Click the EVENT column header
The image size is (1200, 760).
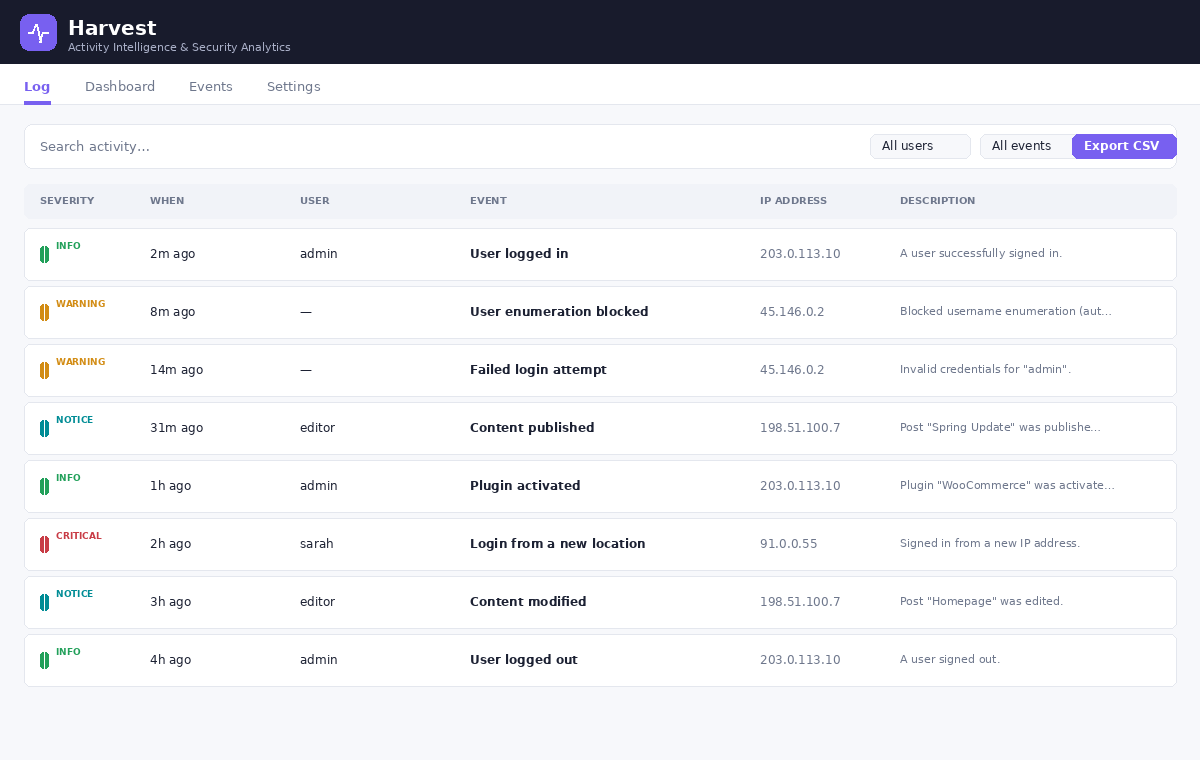point(488,201)
